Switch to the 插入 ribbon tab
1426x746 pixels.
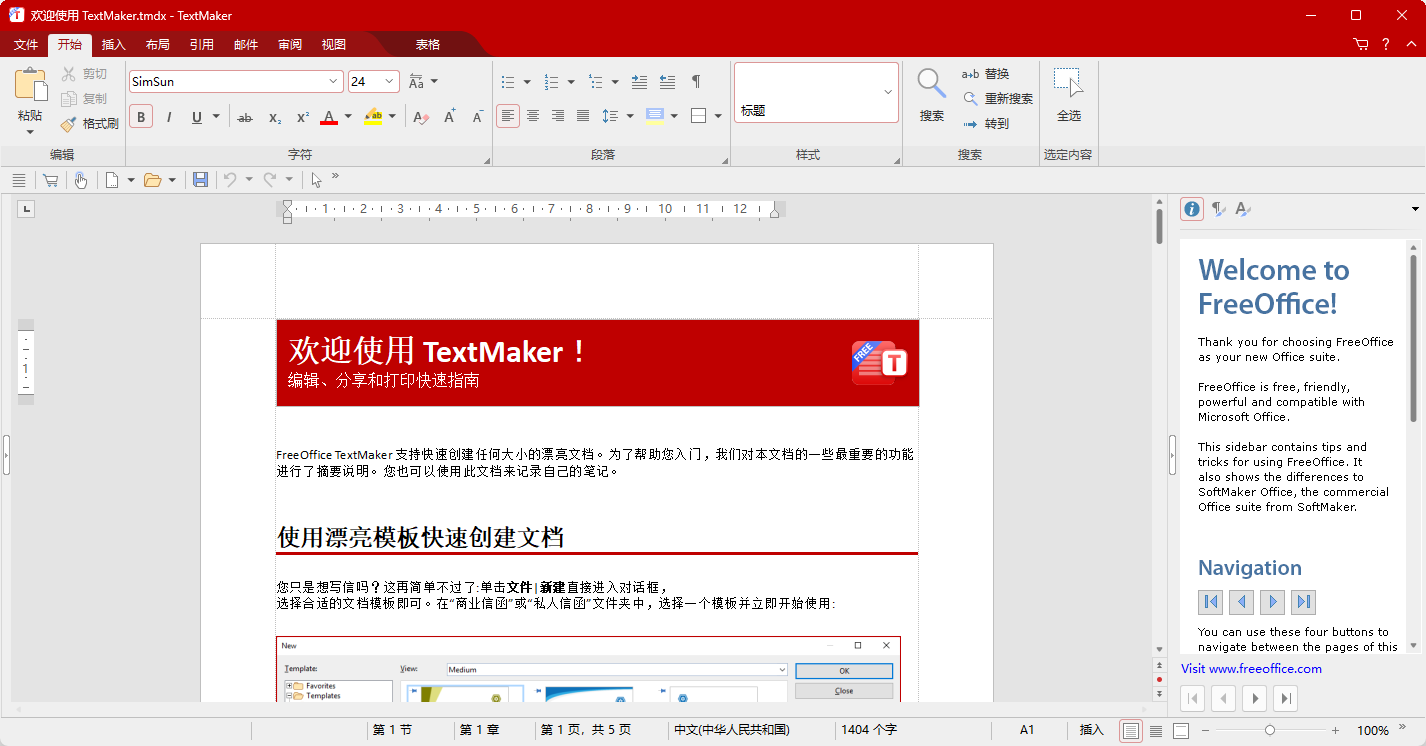(x=114, y=45)
